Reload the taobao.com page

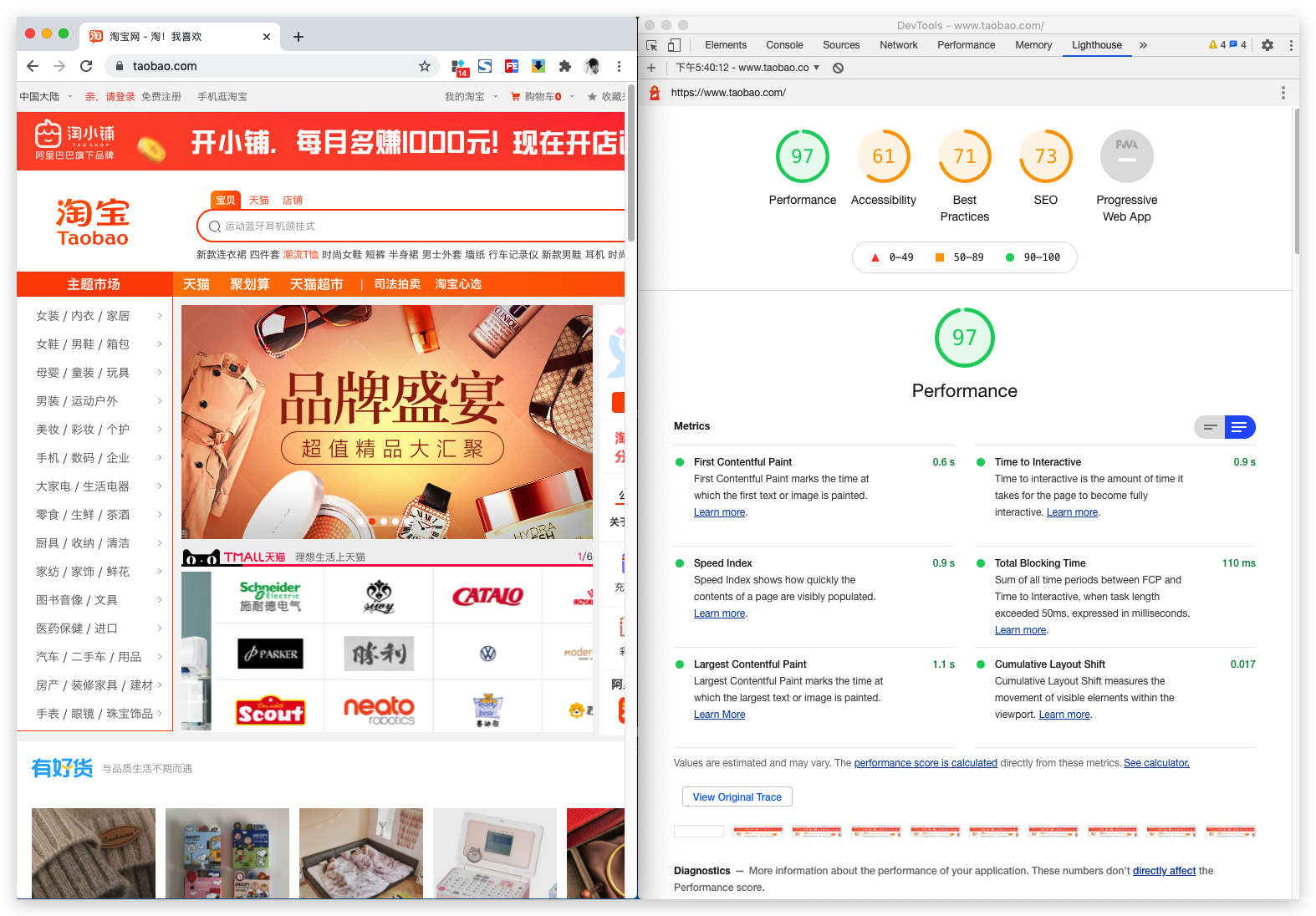coord(86,66)
